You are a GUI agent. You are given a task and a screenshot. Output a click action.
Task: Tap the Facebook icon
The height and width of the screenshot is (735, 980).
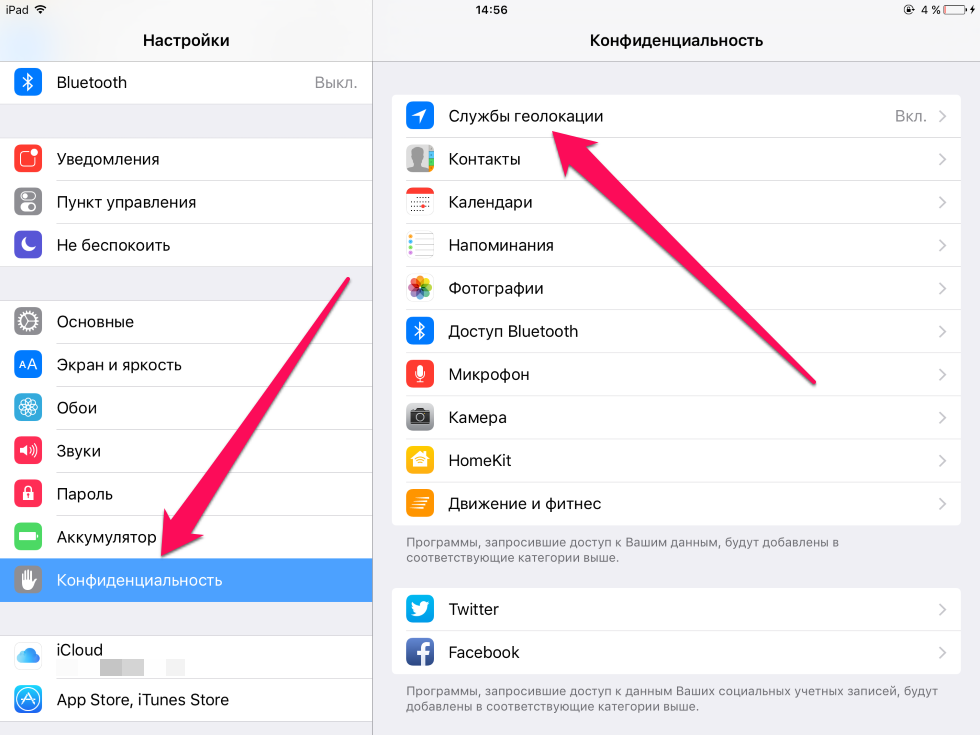point(419,652)
